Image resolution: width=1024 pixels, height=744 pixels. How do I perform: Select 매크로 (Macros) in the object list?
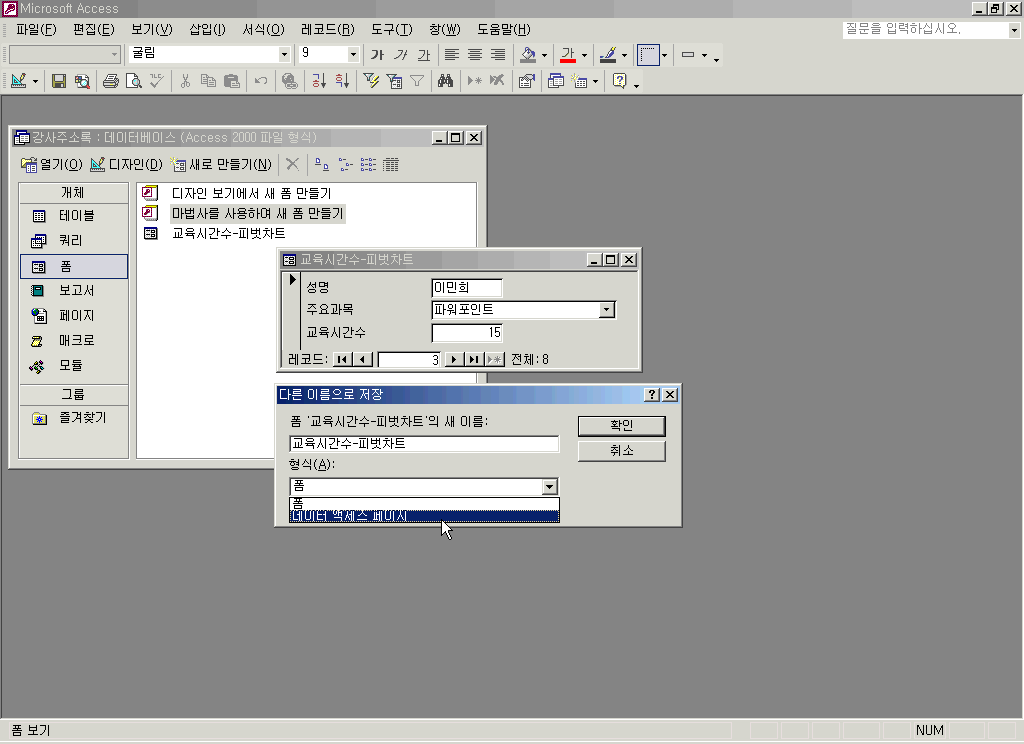[74, 340]
